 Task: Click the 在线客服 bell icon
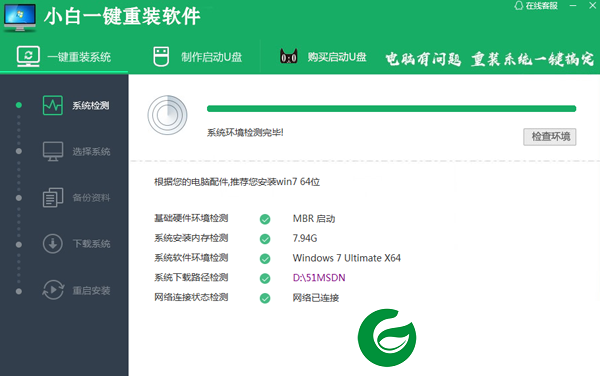518,5
